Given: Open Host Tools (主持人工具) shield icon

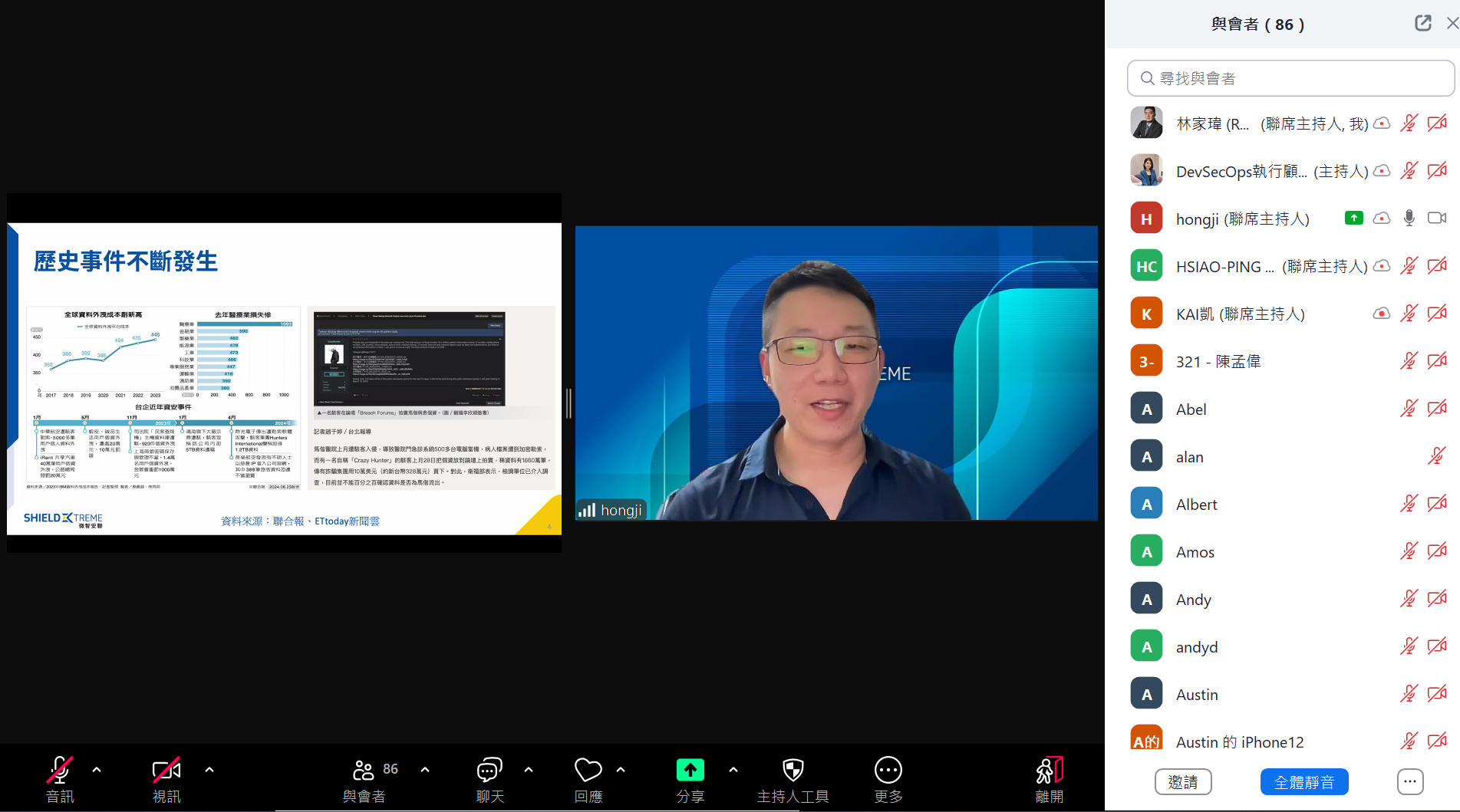Looking at the screenshot, I should (793, 771).
